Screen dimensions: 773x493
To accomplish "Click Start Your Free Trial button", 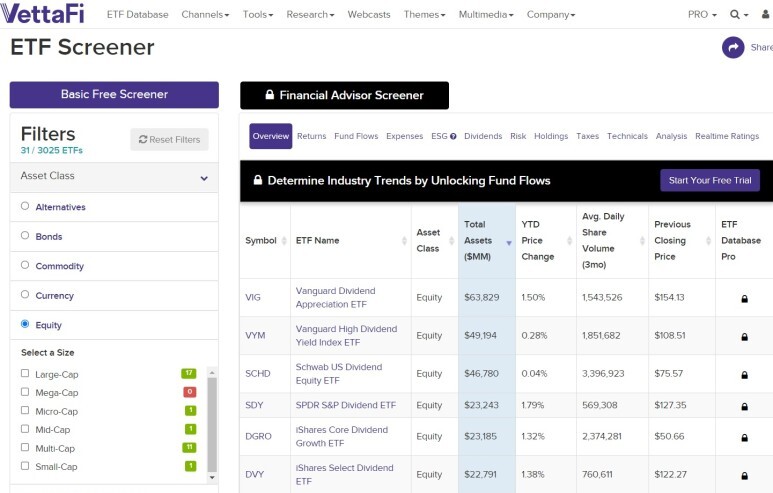I will 710,180.
